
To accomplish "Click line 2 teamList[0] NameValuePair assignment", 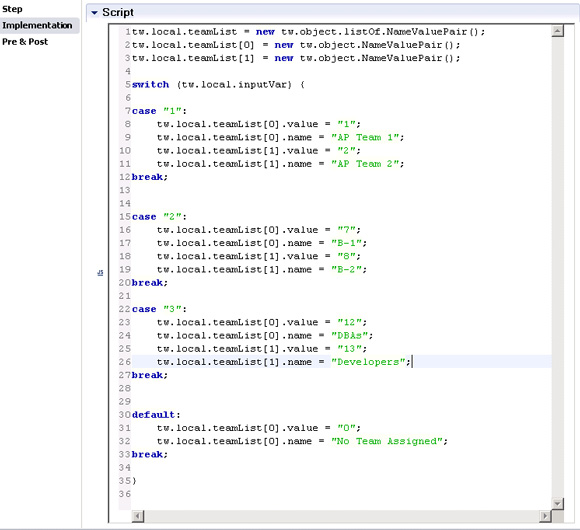I will [296, 45].
